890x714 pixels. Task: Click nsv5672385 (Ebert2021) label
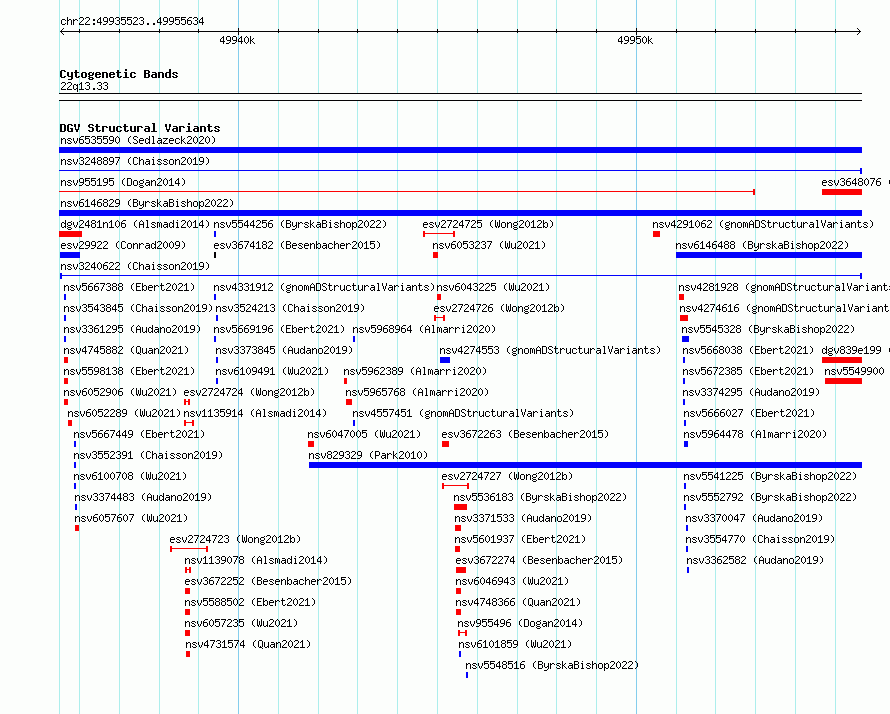(x=748, y=371)
